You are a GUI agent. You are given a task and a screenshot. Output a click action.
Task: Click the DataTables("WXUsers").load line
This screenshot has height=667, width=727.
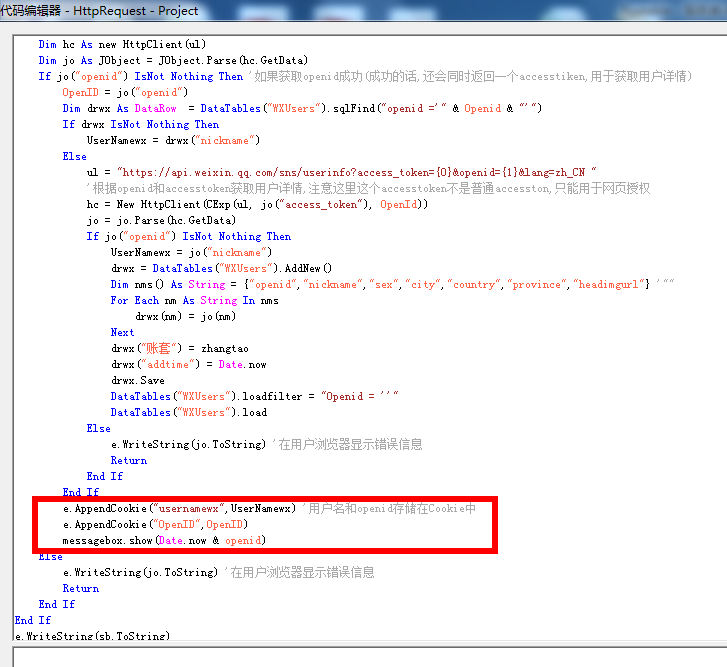click(x=189, y=412)
